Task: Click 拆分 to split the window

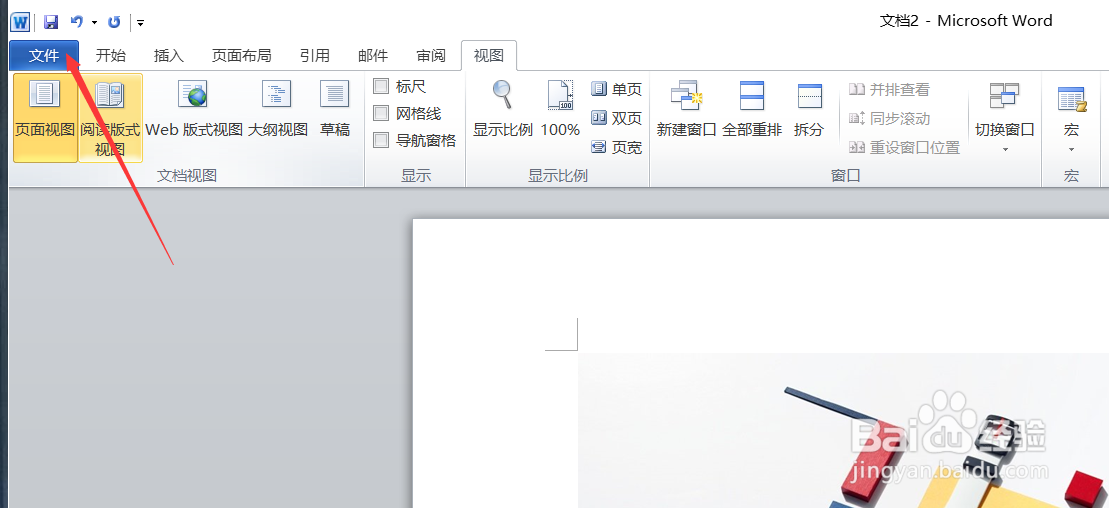Action: click(x=809, y=110)
